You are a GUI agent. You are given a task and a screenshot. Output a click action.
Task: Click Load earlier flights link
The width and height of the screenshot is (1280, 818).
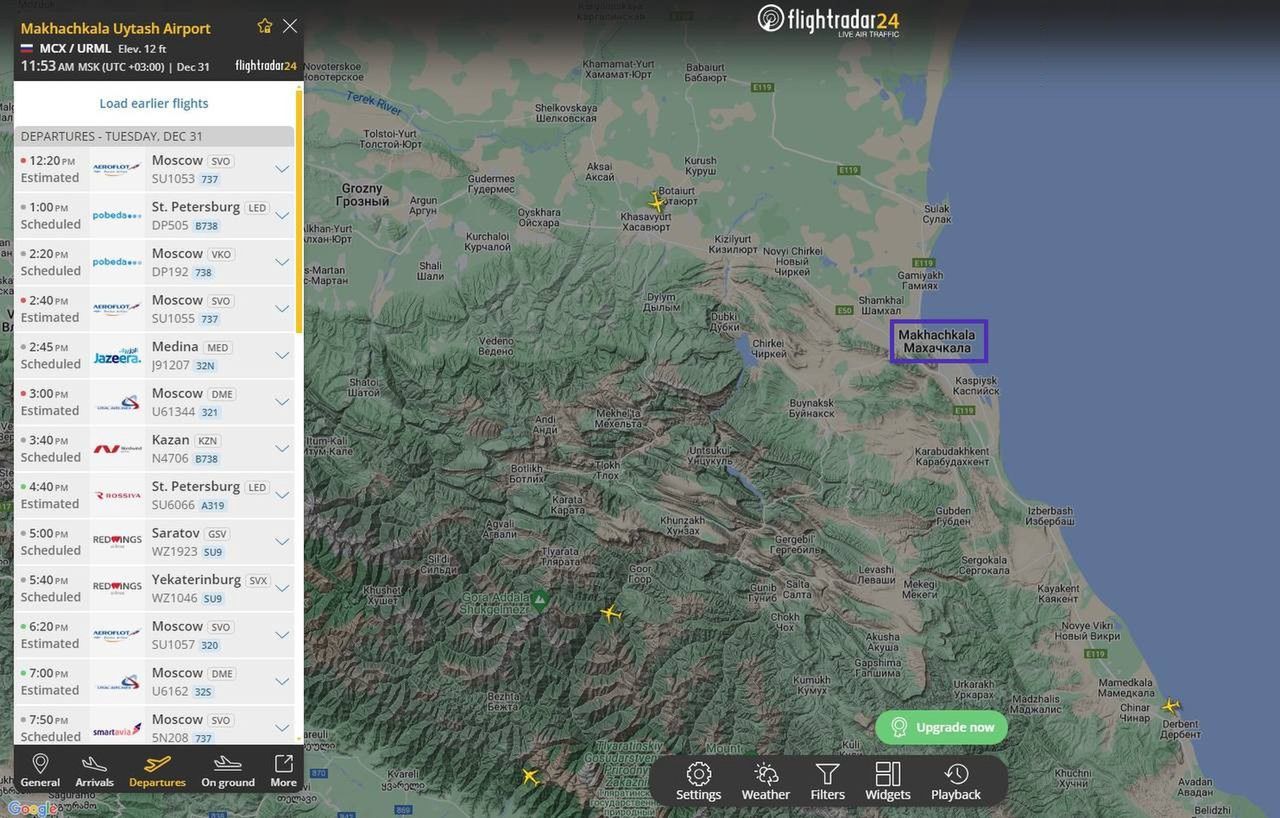(x=154, y=103)
